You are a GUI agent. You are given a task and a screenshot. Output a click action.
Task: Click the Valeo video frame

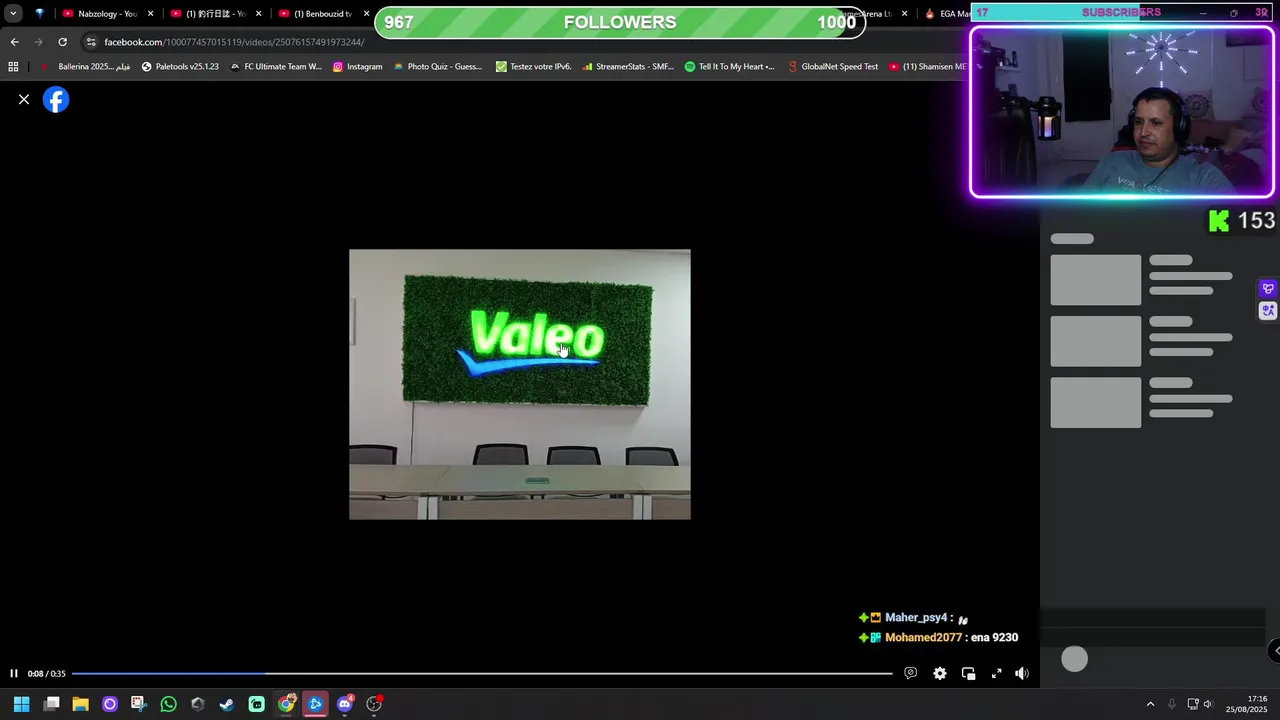click(x=519, y=384)
